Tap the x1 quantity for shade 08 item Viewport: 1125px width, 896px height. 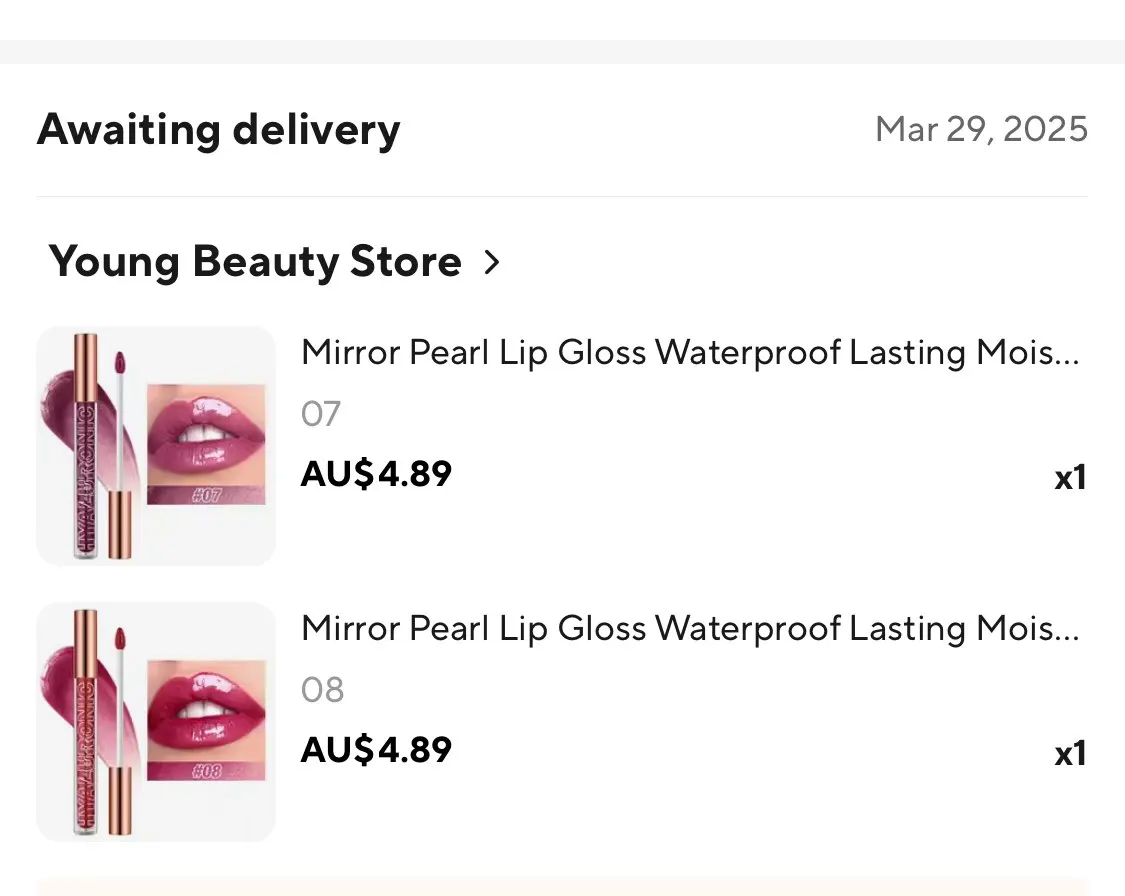(1070, 753)
